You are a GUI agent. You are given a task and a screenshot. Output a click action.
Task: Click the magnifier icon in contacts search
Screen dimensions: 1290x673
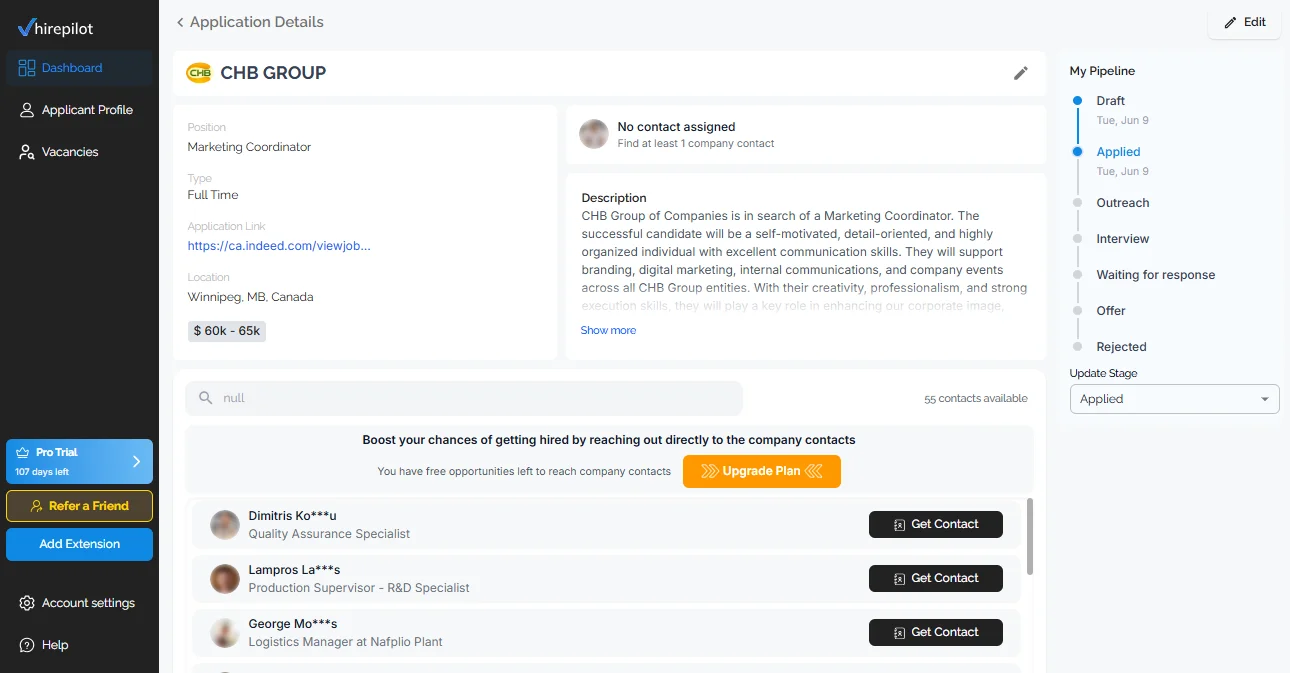[206, 398]
